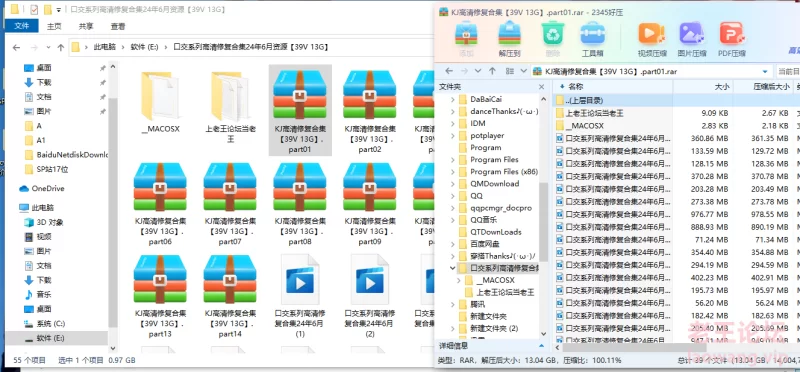Open the 文件 ribbon tab
Viewport: 800px width, 372px height.
click(x=22, y=26)
